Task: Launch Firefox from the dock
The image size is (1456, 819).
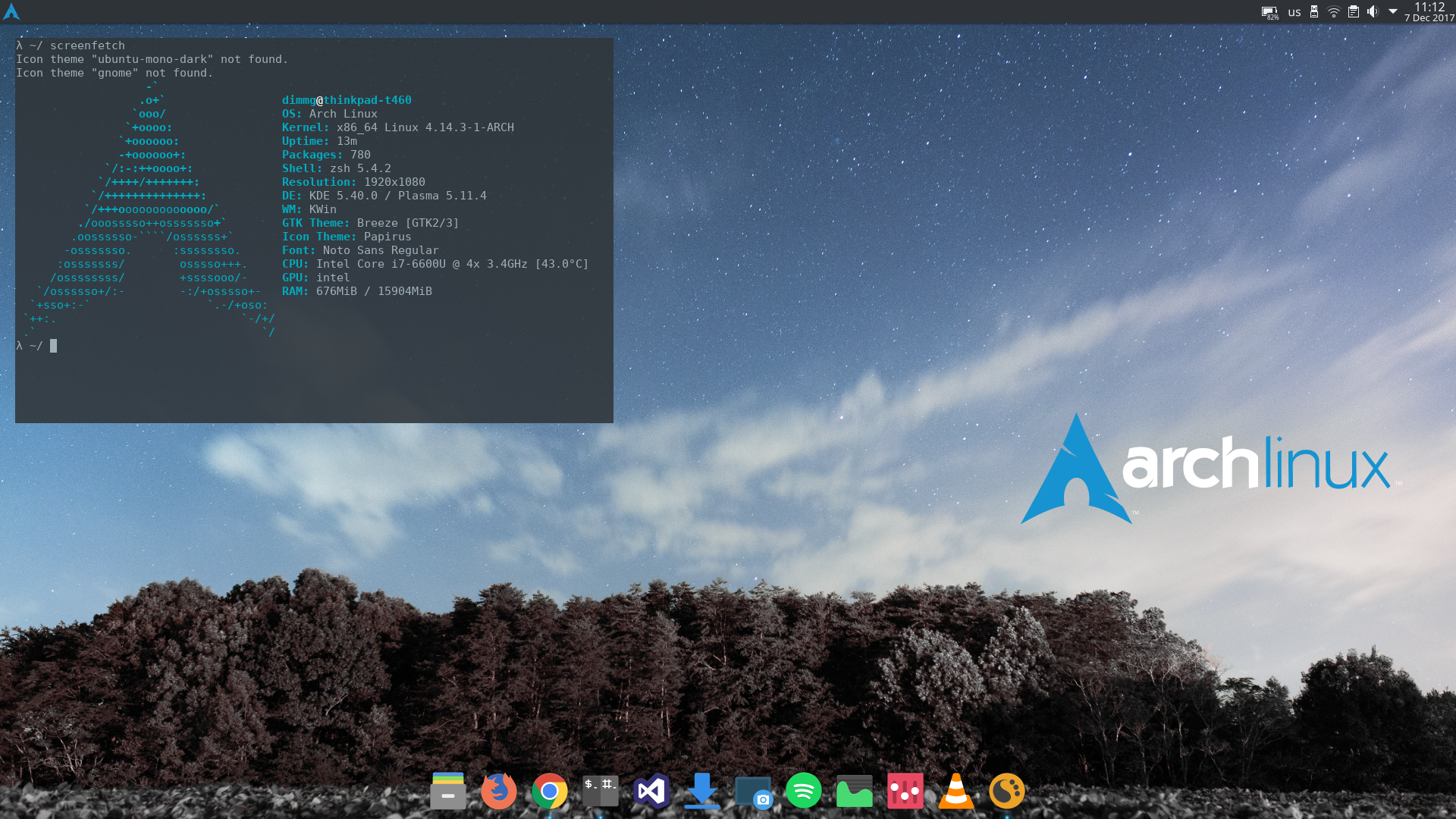Action: [x=499, y=791]
